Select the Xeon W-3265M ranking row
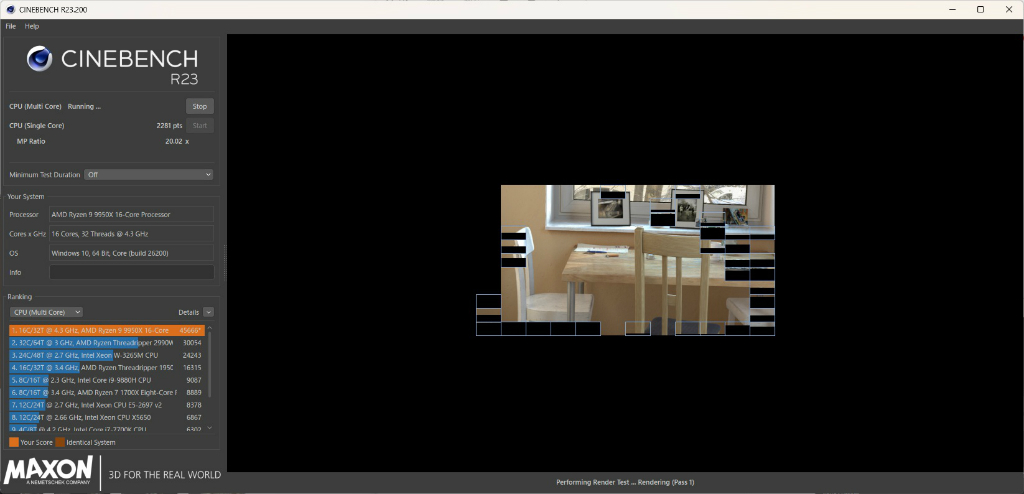 coord(107,355)
